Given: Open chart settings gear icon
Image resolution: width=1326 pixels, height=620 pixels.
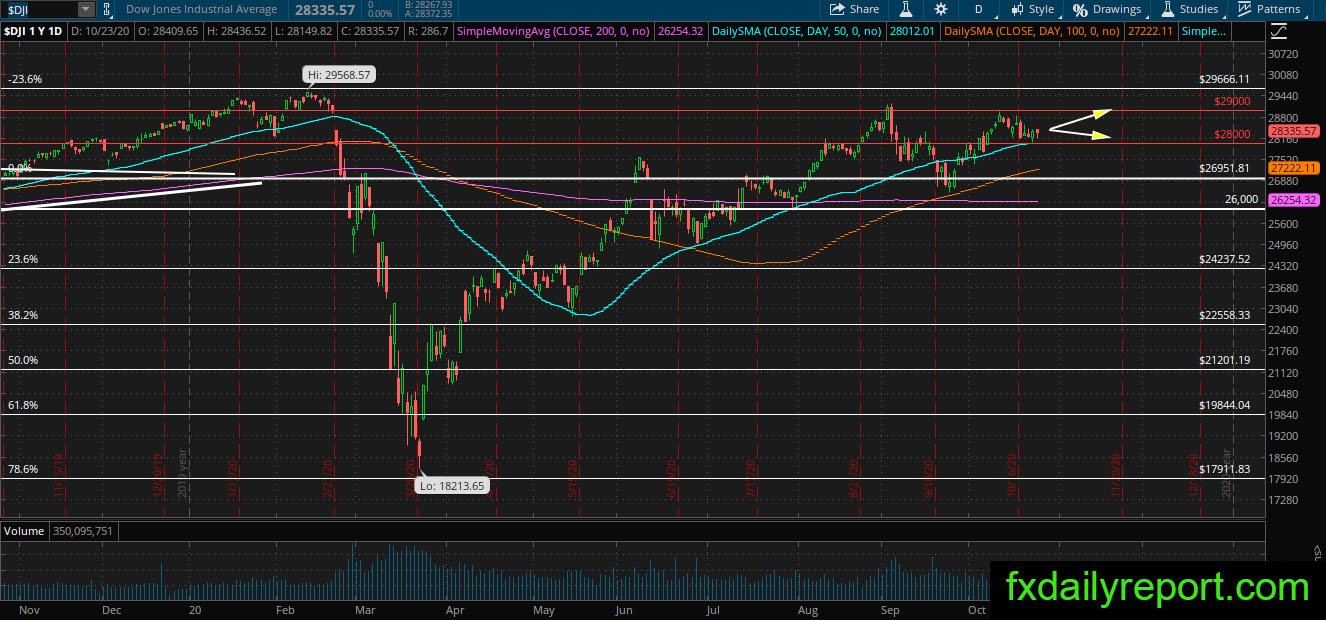Looking at the screenshot, I should pos(941,9).
